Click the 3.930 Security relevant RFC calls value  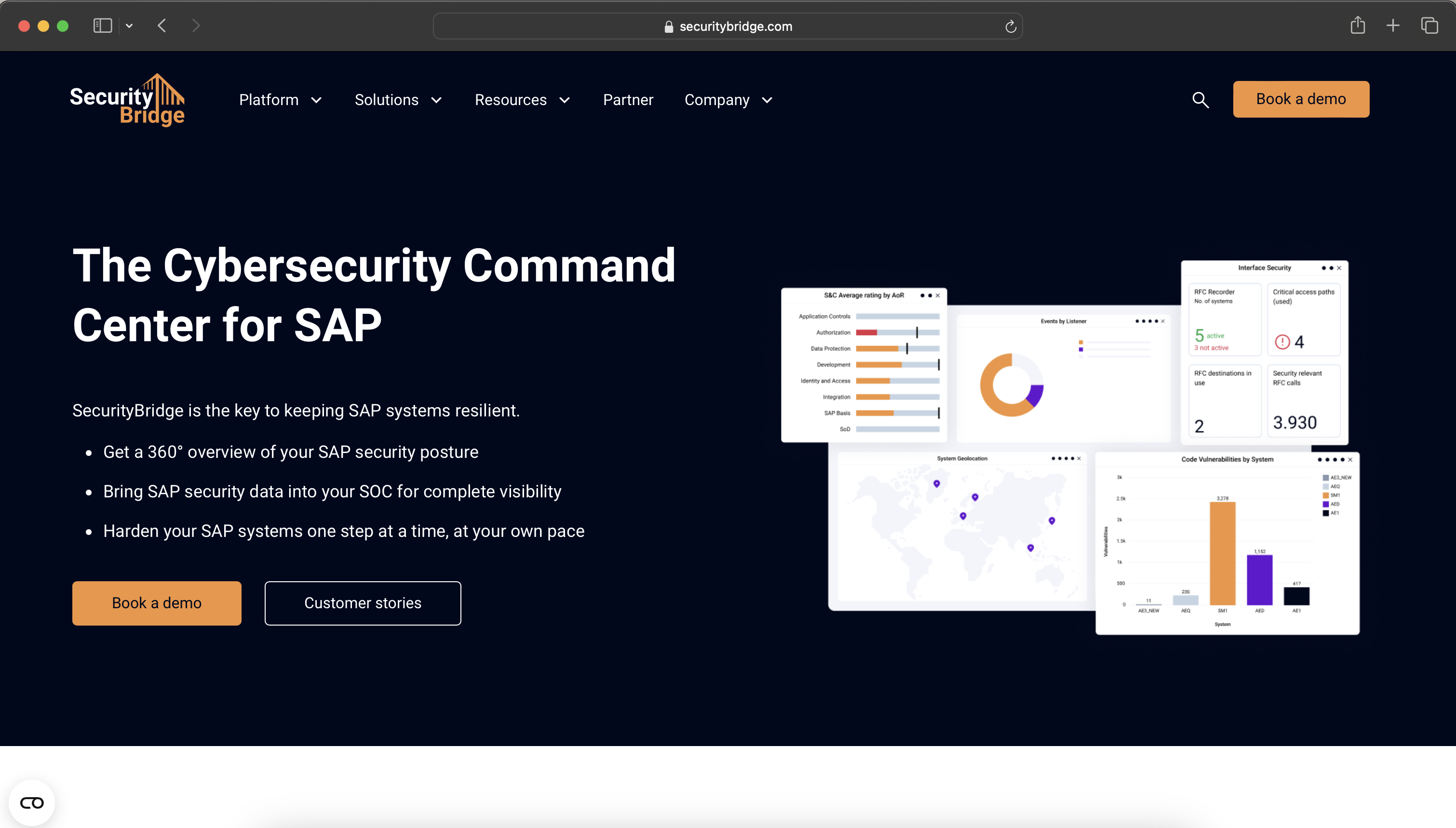(x=1294, y=423)
